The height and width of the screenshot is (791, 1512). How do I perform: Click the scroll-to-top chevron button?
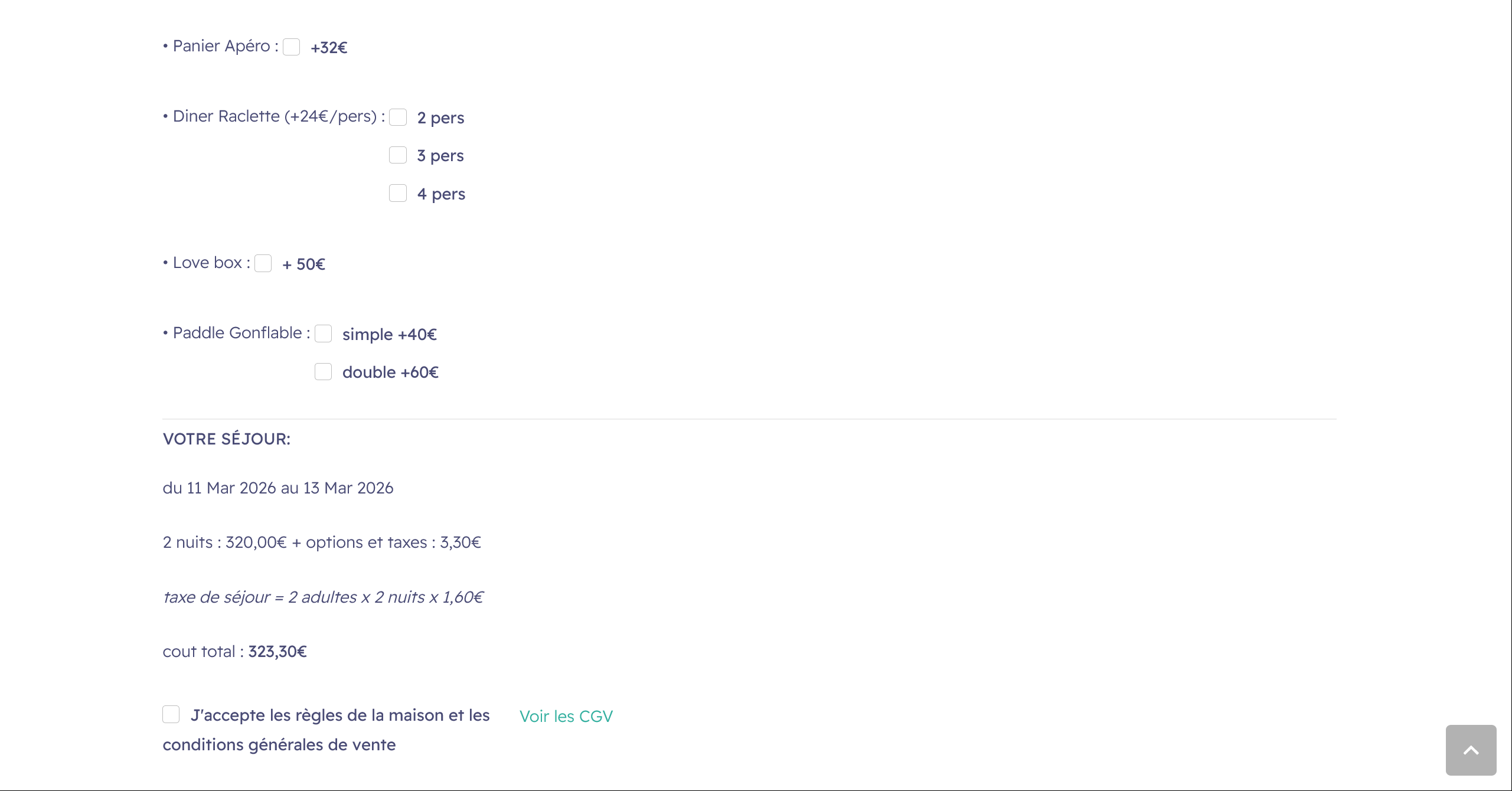click(1471, 750)
